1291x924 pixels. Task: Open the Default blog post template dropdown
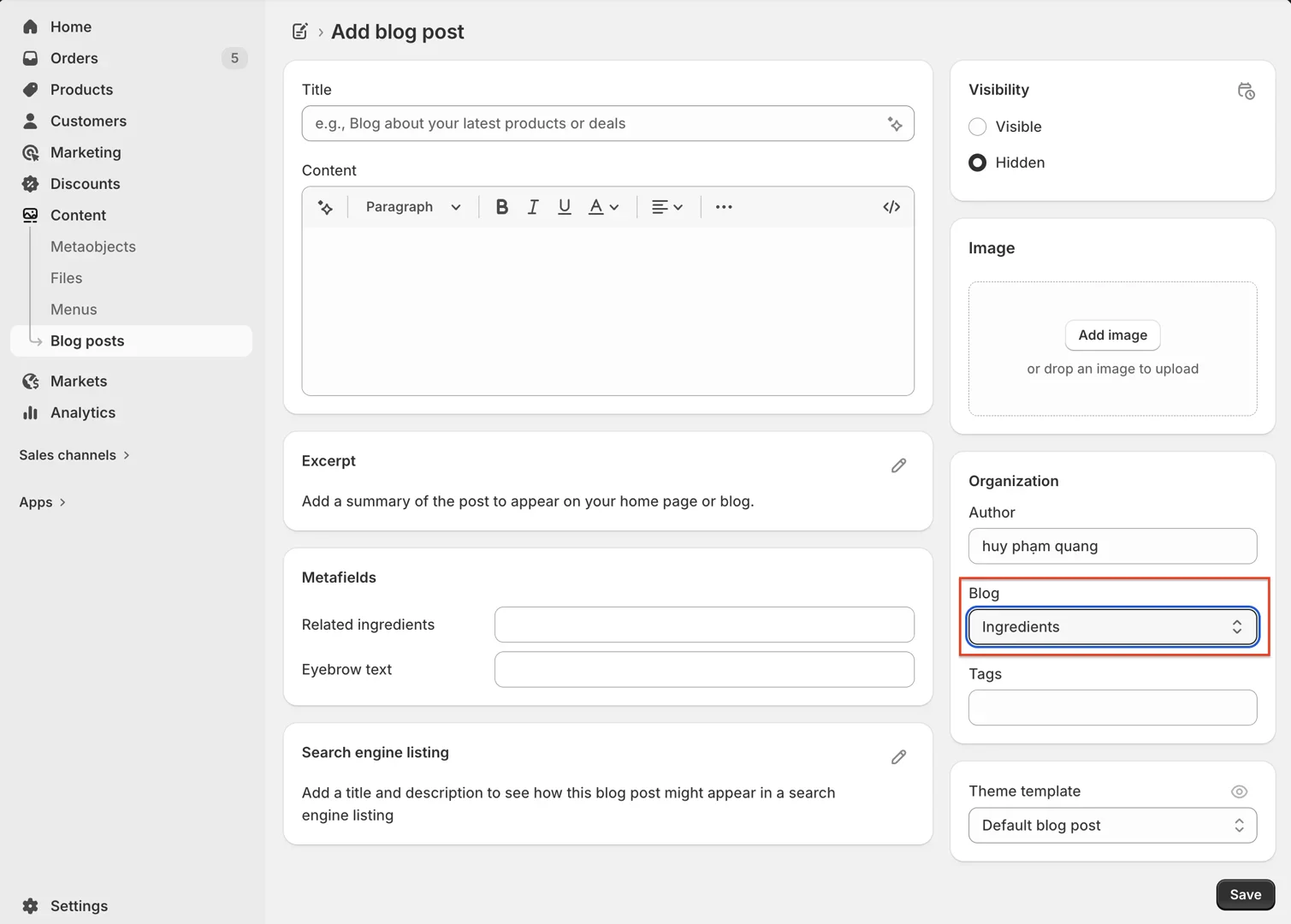click(x=1111, y=826)
